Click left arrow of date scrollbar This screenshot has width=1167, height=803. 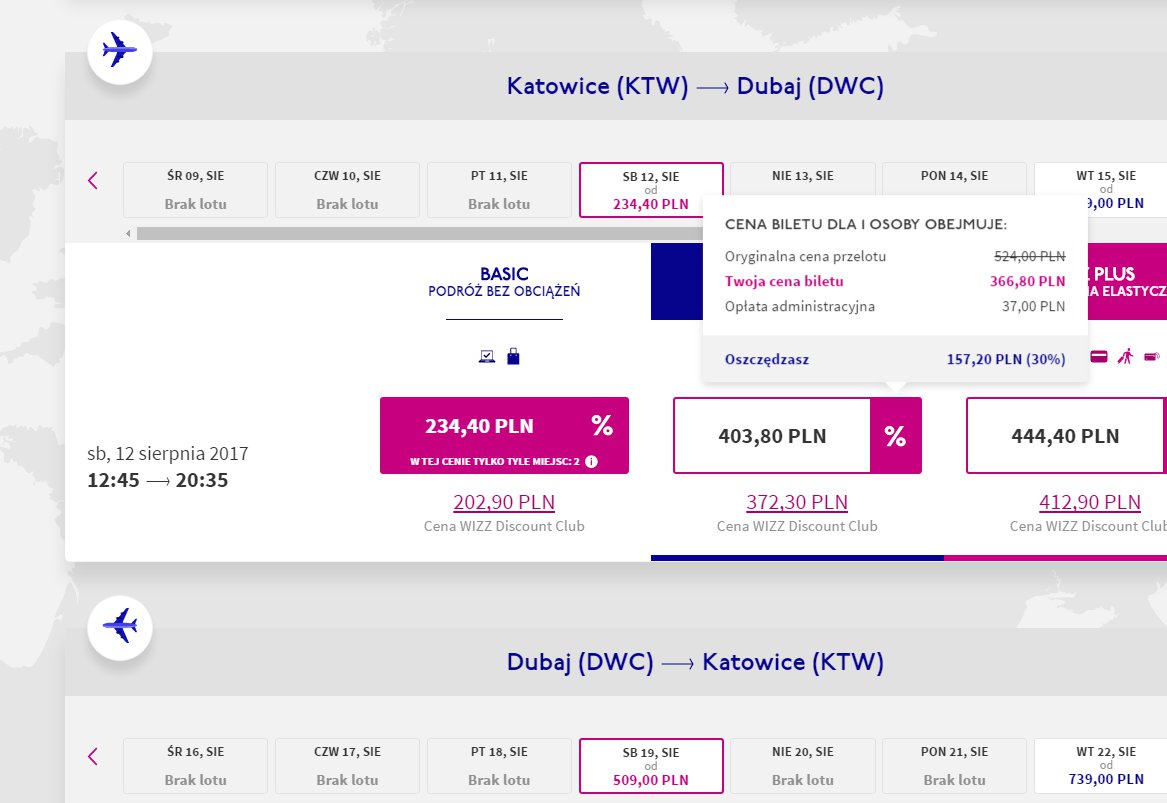click(x=129, y=234)
